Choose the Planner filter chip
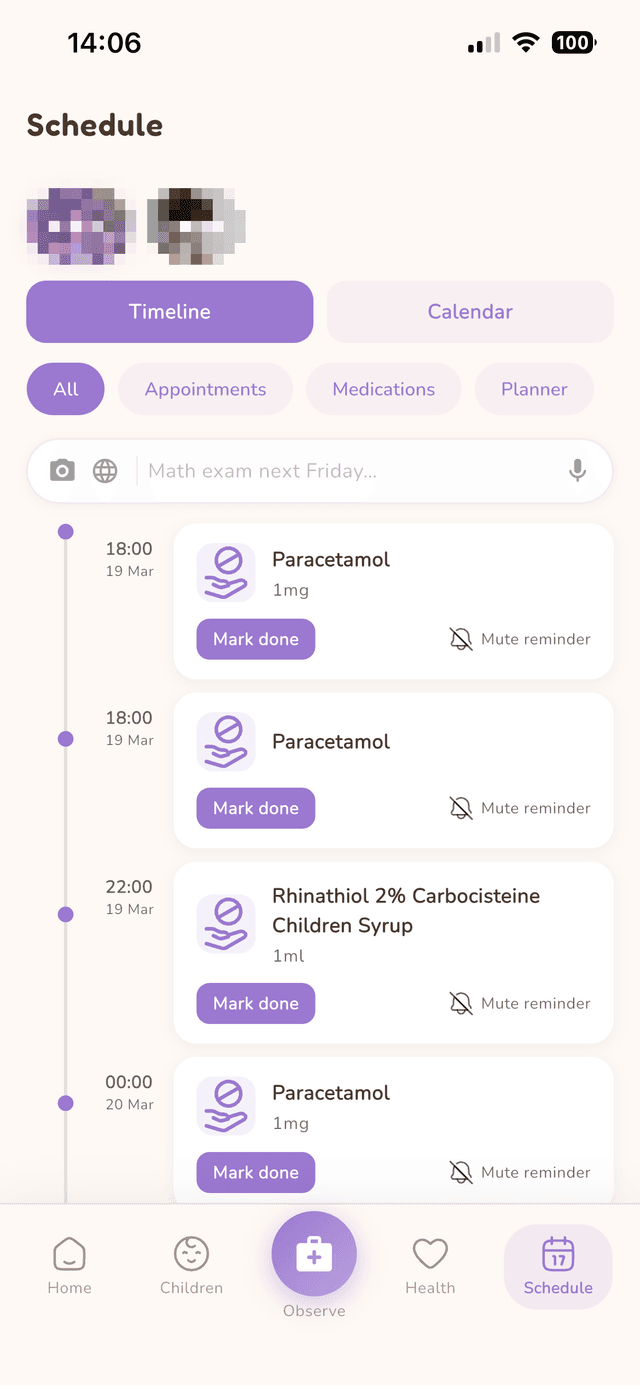 [534, 389]
